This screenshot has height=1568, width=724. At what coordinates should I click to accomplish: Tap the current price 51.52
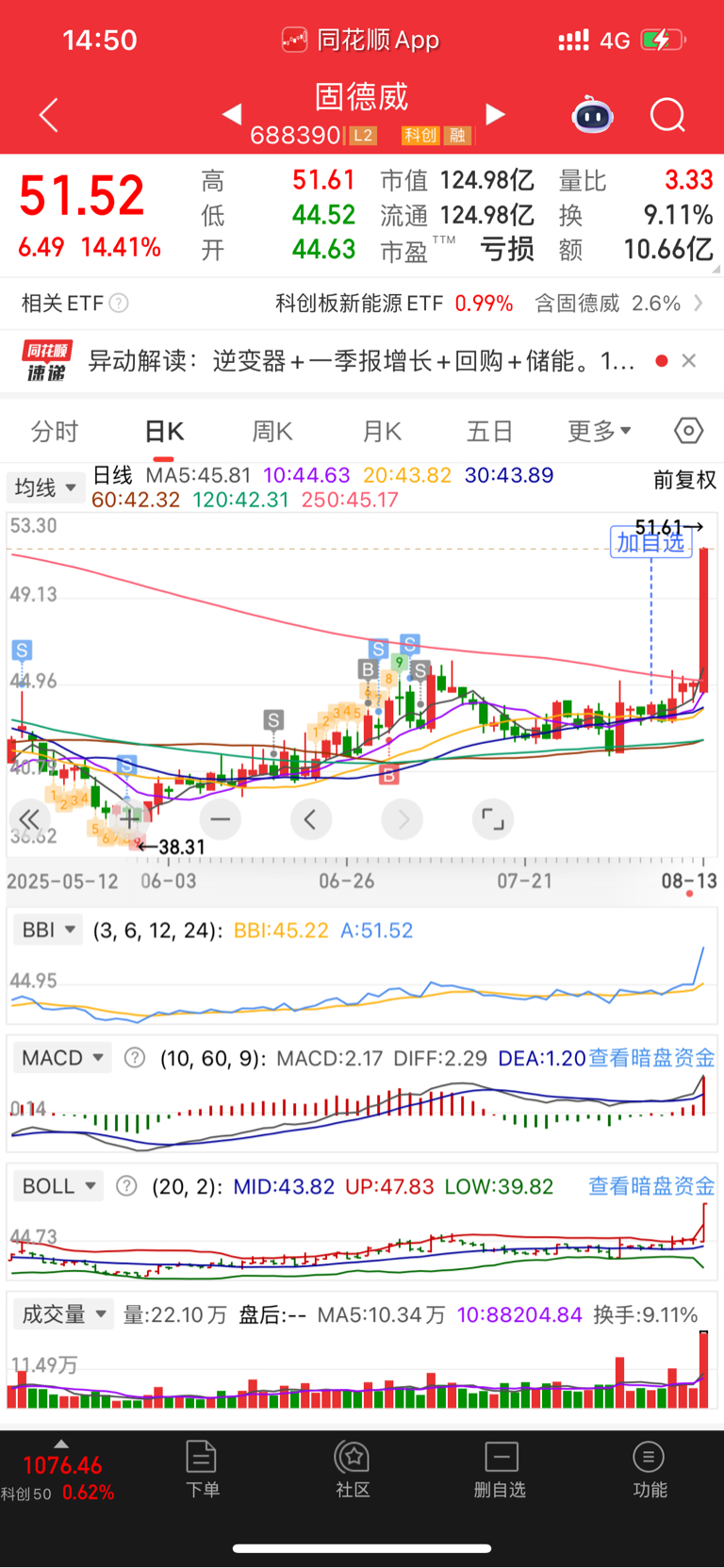click(82, 196)
